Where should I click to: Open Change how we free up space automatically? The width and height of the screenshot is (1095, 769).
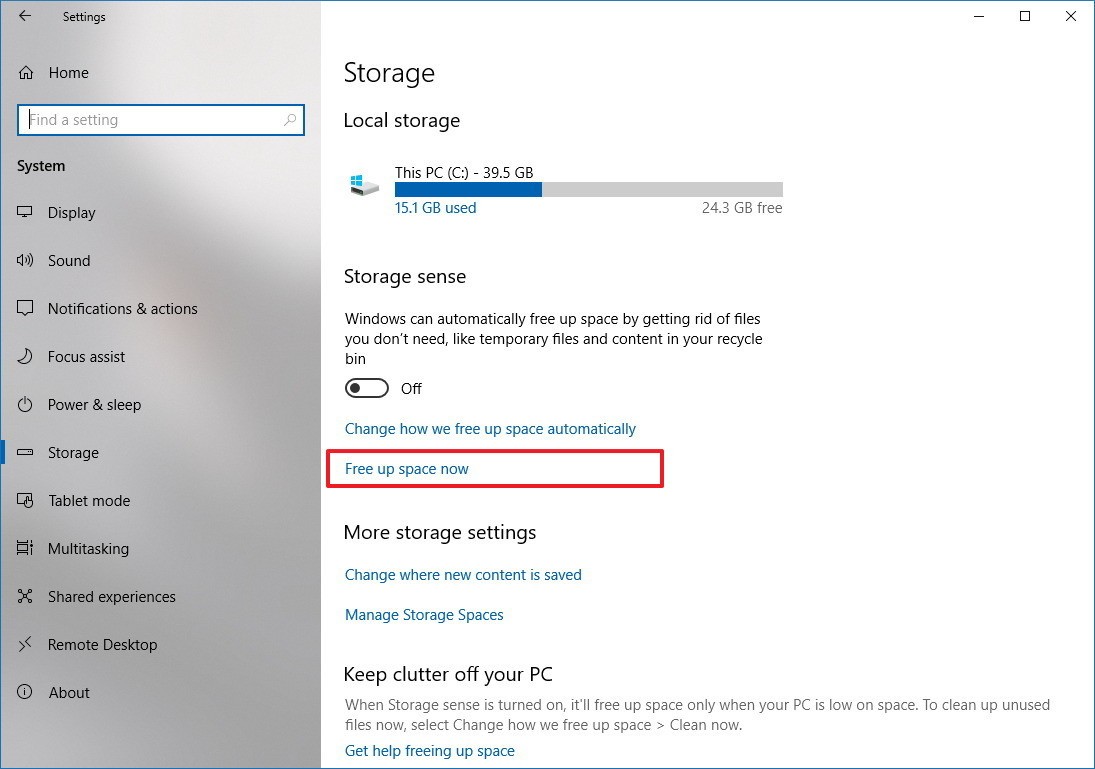490,429
